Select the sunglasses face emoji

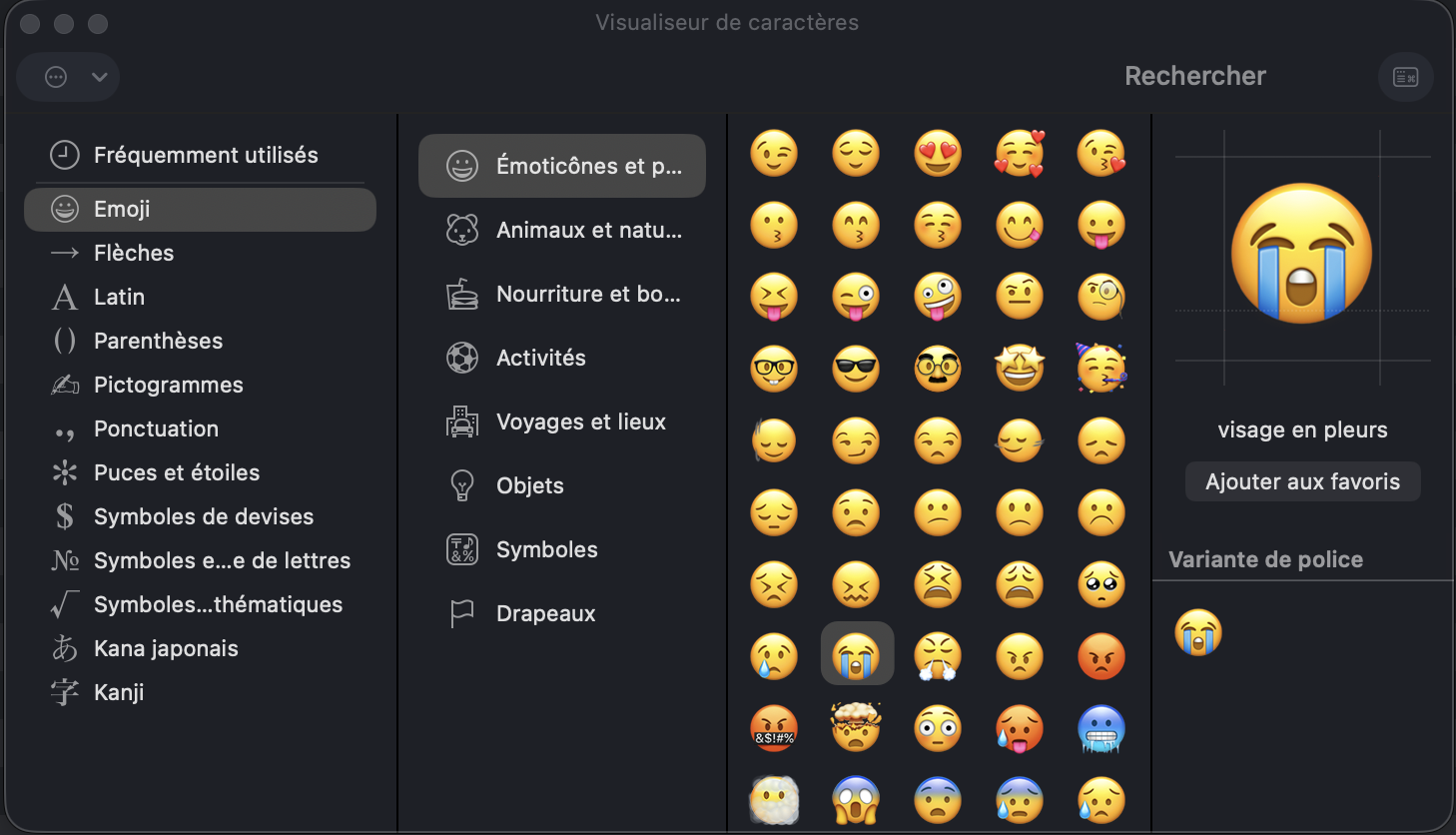point(856,370)
